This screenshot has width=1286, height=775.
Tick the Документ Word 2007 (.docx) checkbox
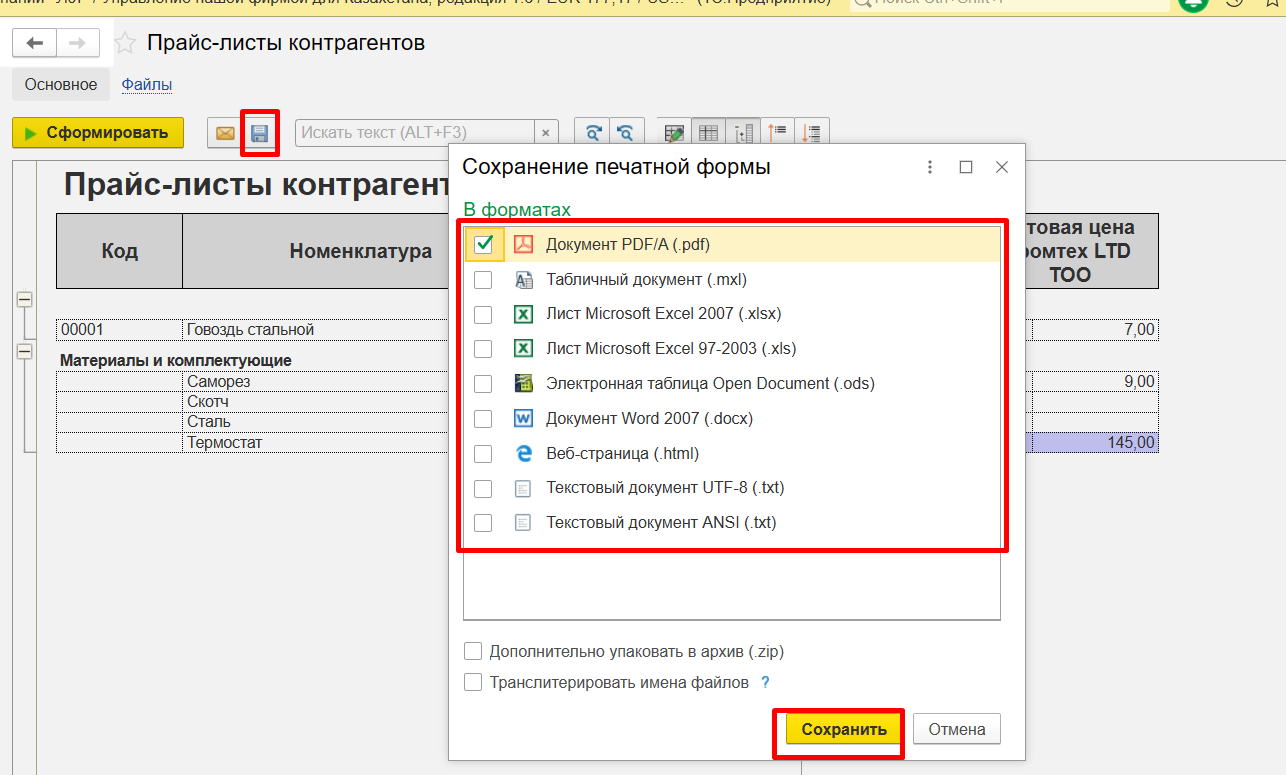pos(484,419)
